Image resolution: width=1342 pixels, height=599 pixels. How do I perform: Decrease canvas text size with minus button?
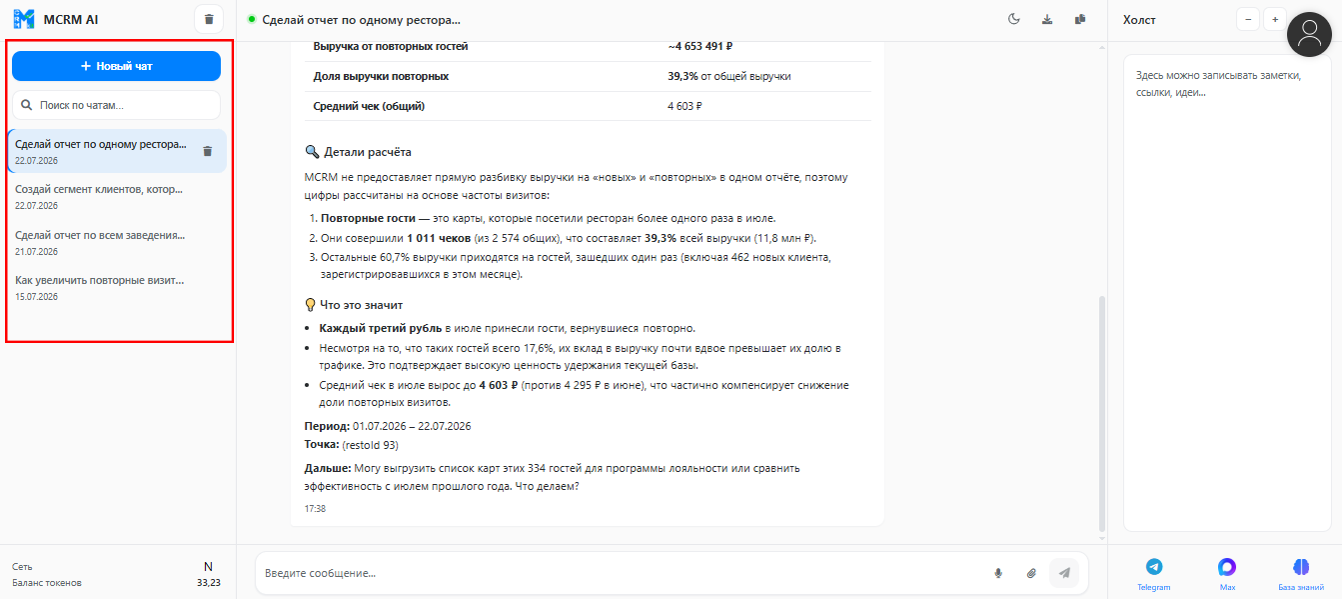[x=1248, y=19]
